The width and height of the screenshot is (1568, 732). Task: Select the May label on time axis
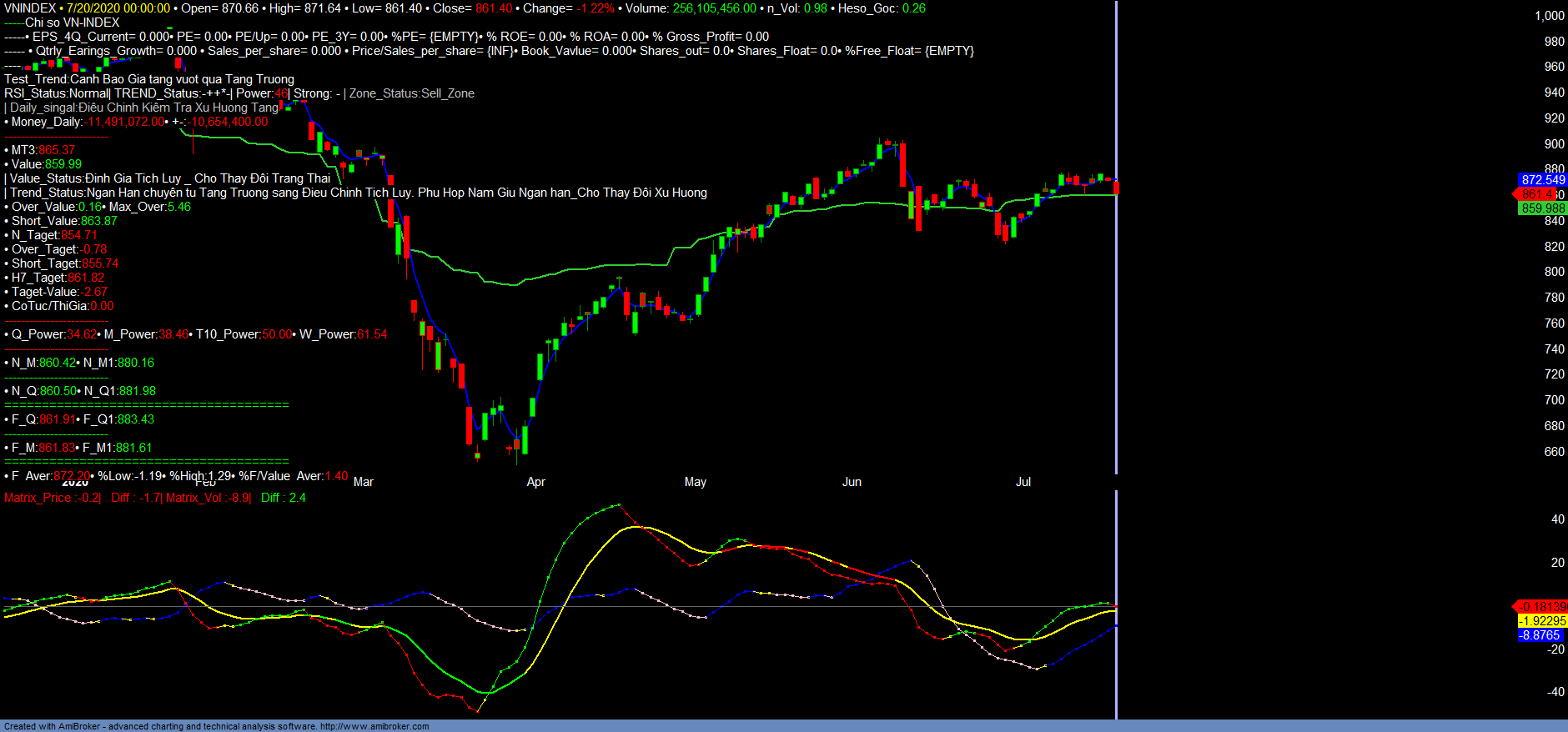coord(695,482)
